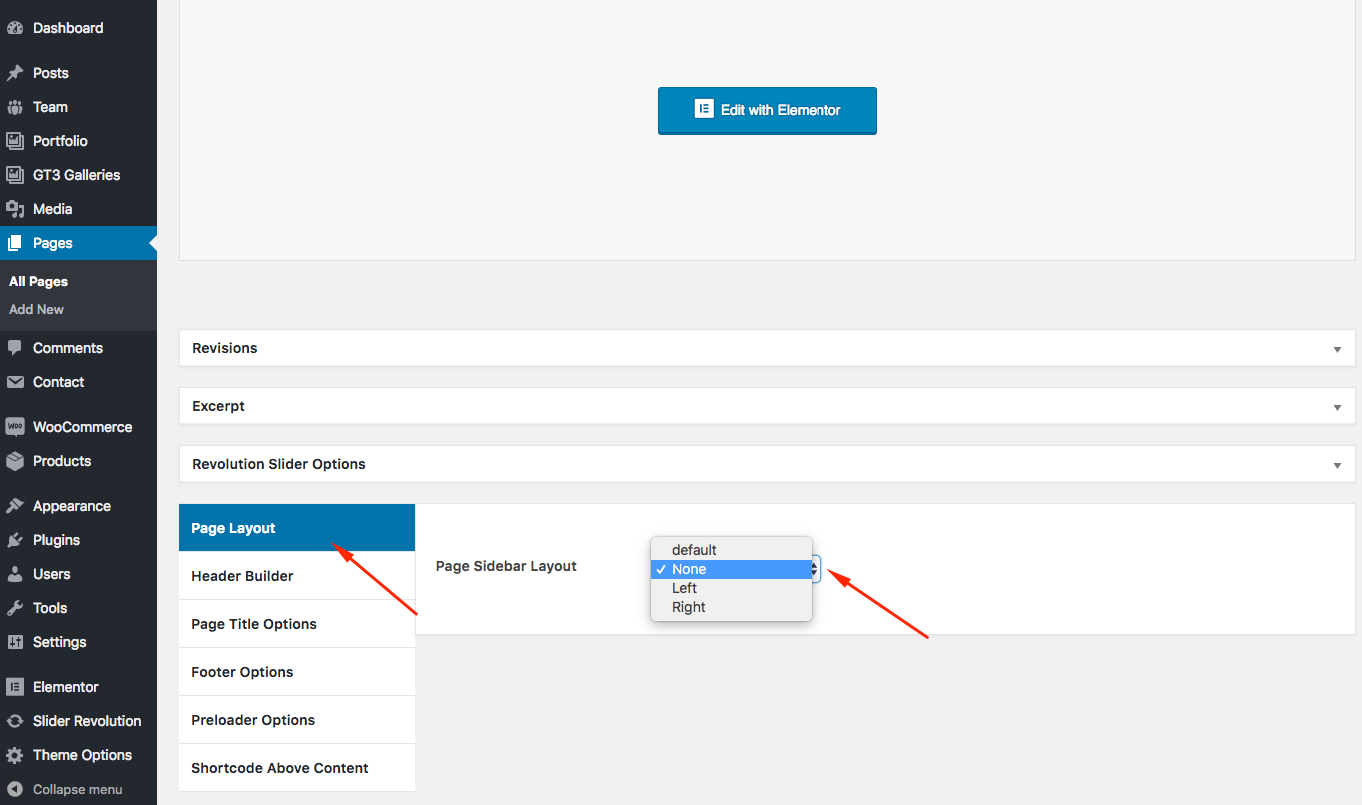Click the Plugins plug icon

point(15,540)
